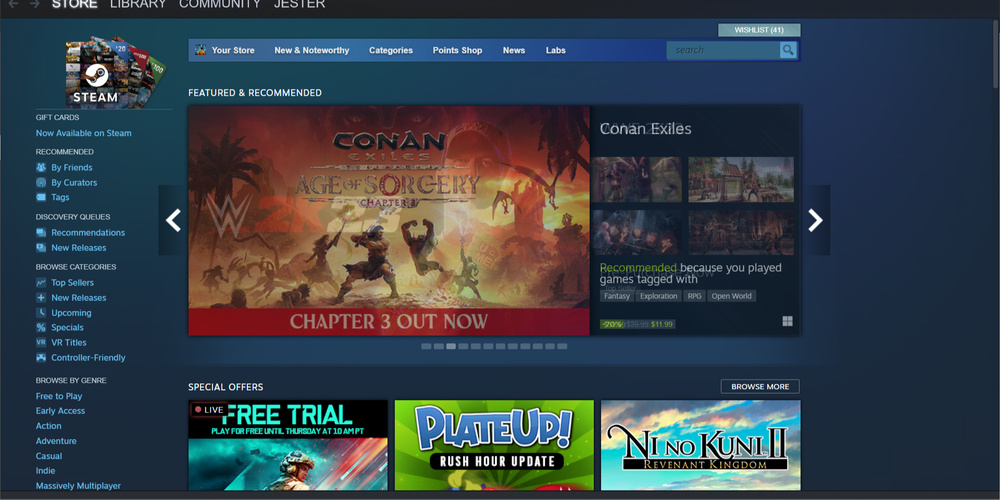
Task: Open Now Available on Steam link
Action: pos(84,133)
